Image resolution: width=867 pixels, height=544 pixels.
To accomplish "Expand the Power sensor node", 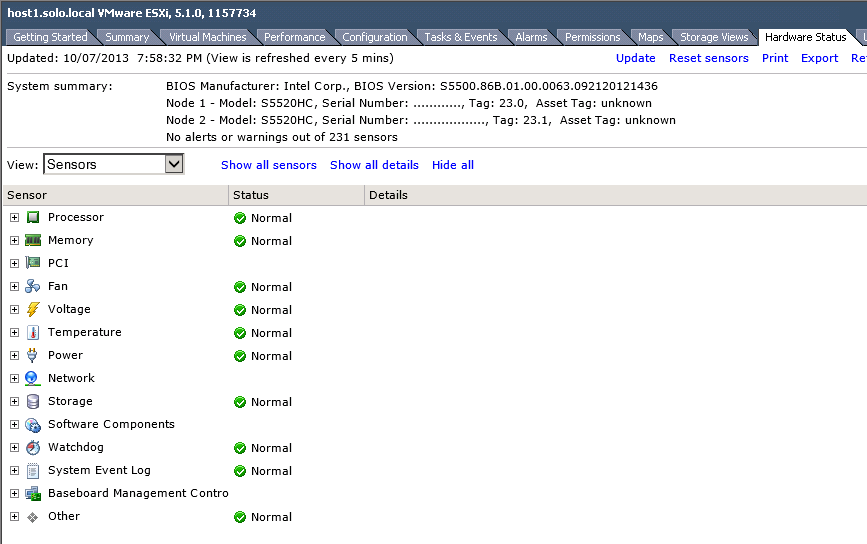I will (14, 355).
